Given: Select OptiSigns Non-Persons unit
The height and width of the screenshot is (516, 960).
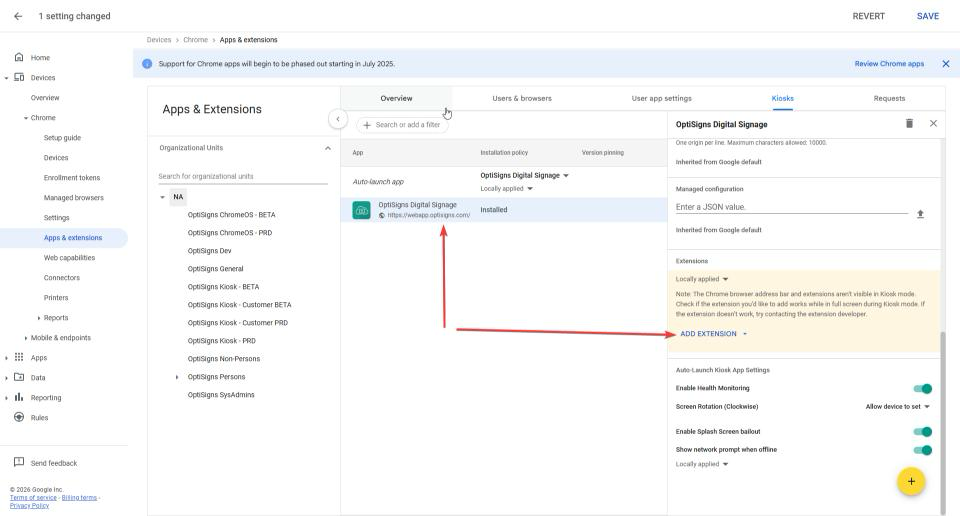Looking at the screenshot, I should 223,359.
